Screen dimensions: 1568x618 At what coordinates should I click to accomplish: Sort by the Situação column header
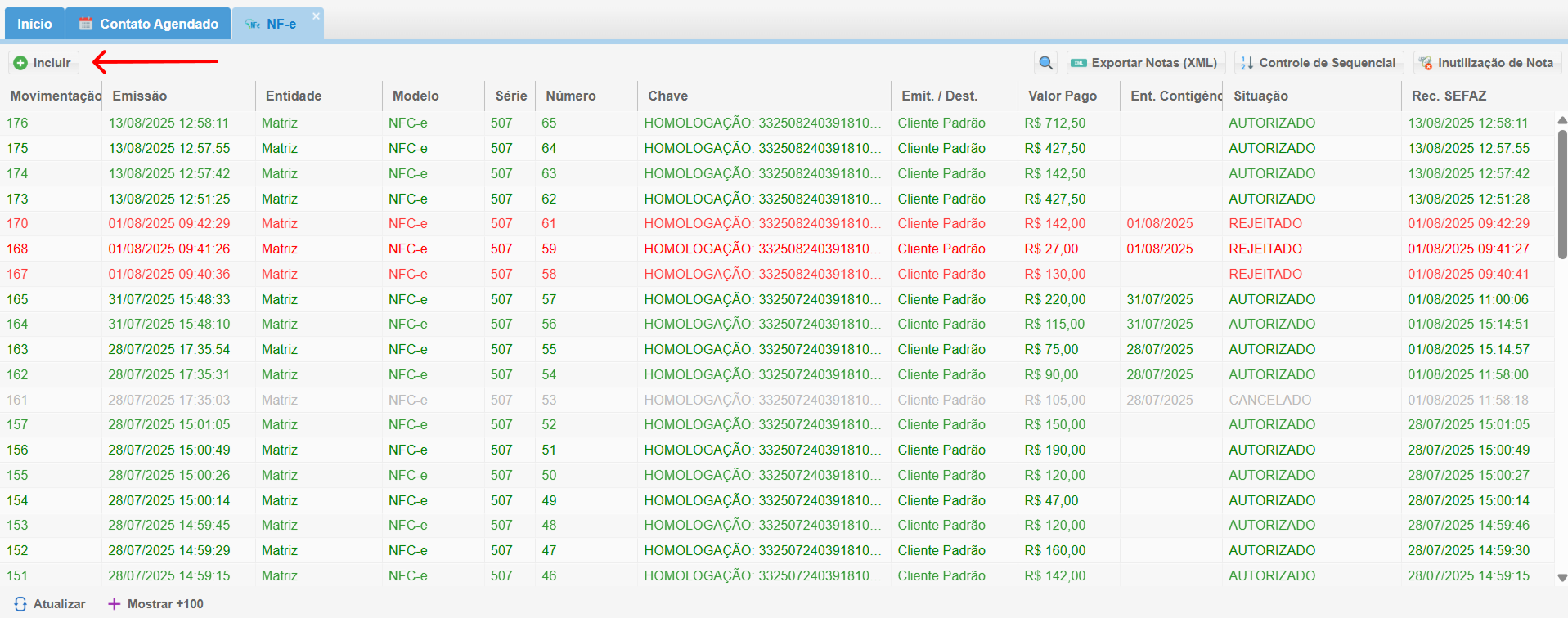pyautogui.click(x=1260, y=96)
